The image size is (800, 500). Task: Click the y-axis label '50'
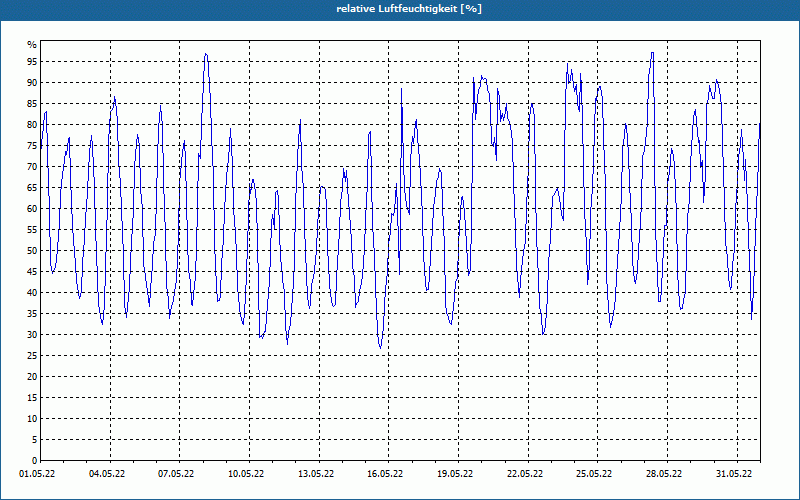click(x=32, y=251)
